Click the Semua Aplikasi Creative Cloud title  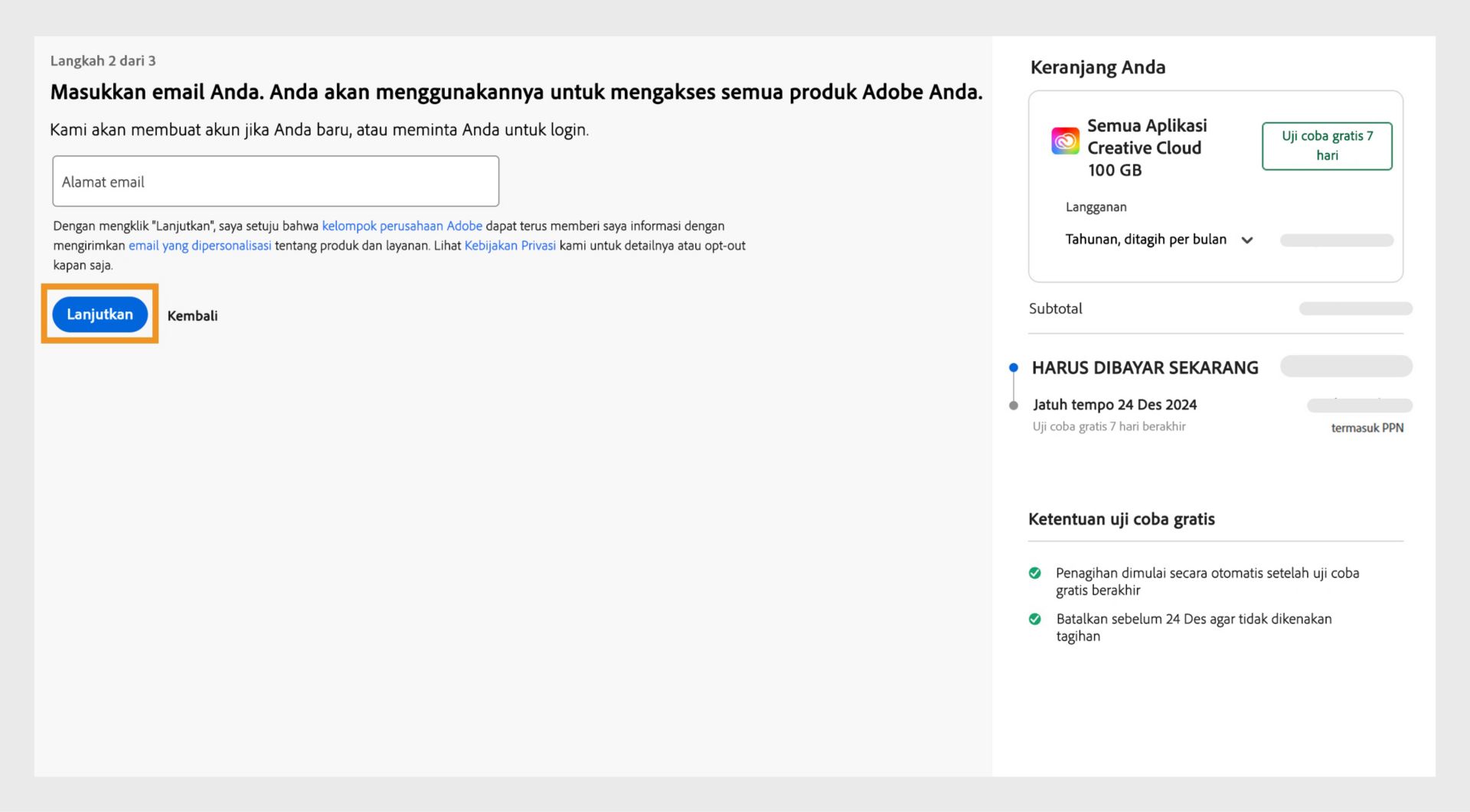click(x=1147, y=148)
